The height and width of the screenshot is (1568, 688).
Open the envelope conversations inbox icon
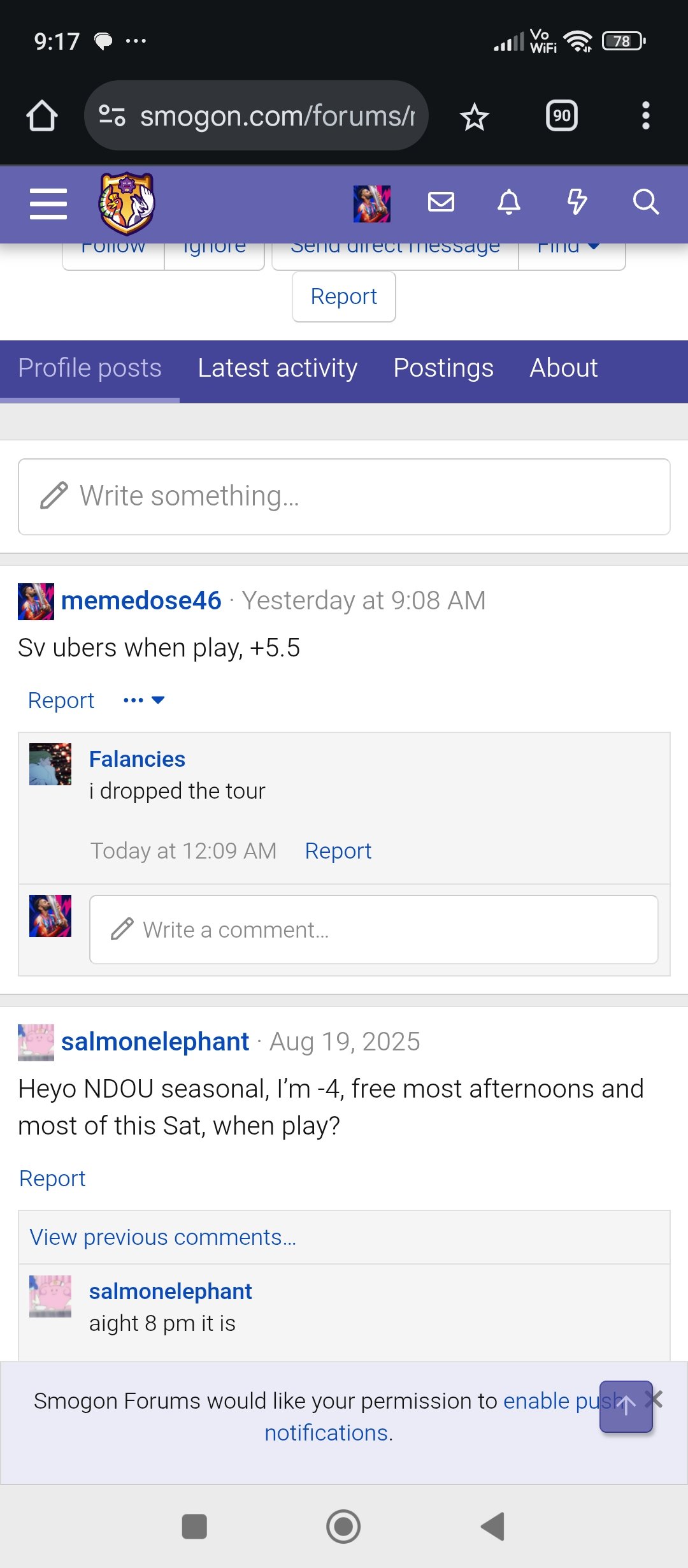pyautogui.click(x=441, y=203)
